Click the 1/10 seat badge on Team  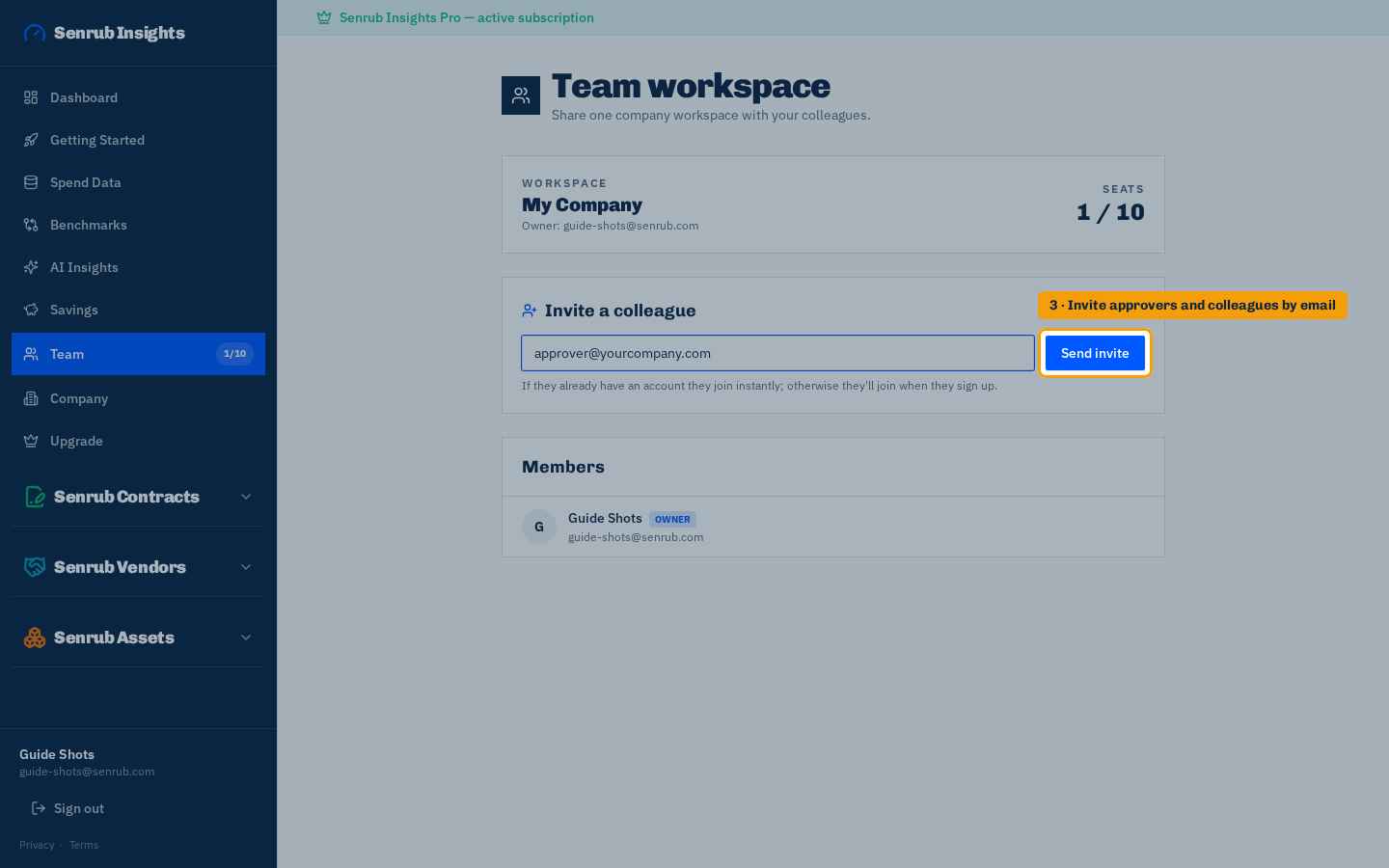234,354
